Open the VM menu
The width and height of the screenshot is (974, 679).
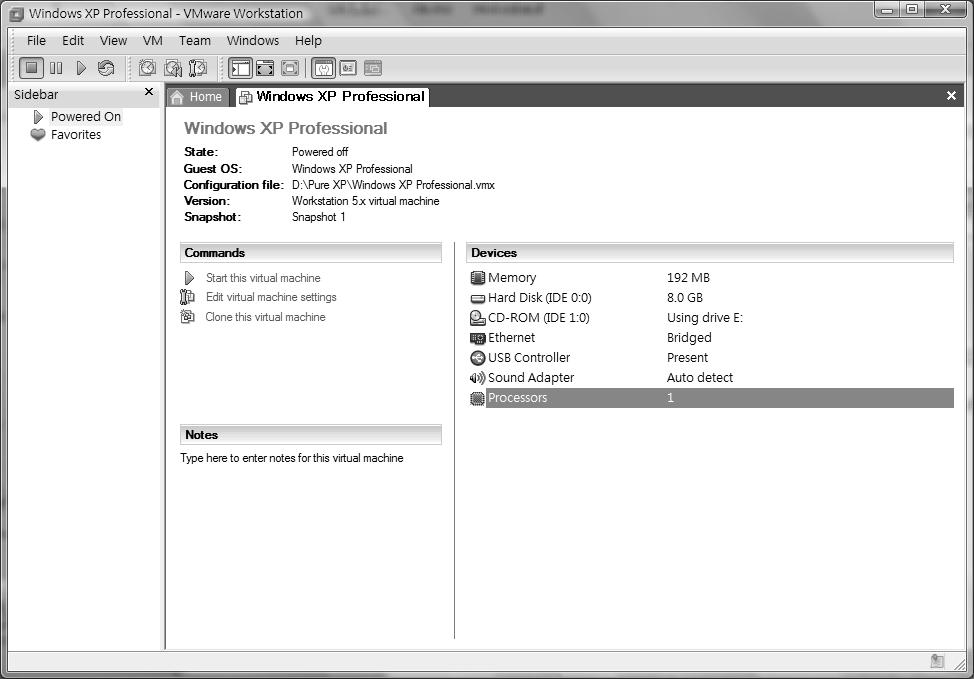[x=153, y=40]
